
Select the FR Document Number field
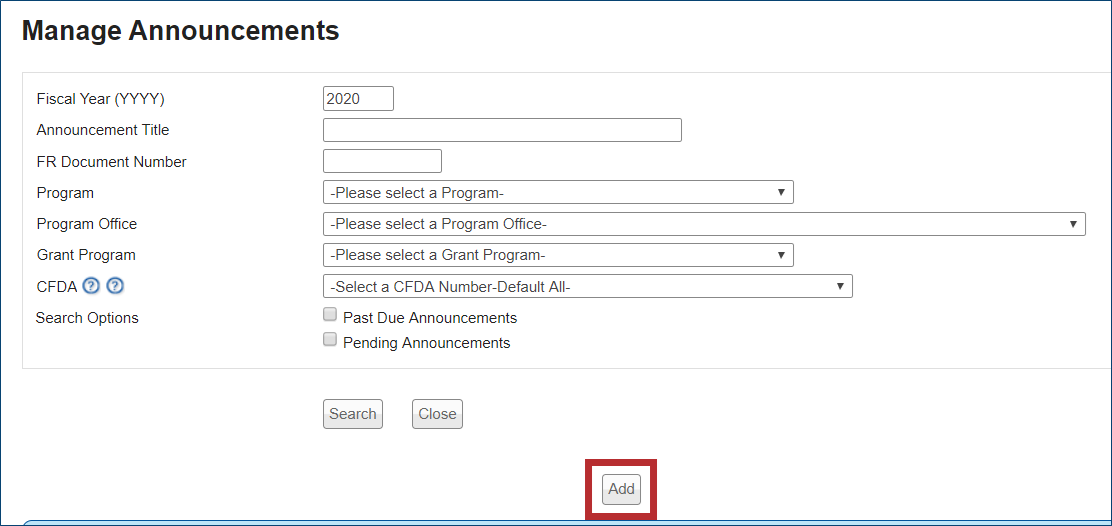(x=382, y=161)
